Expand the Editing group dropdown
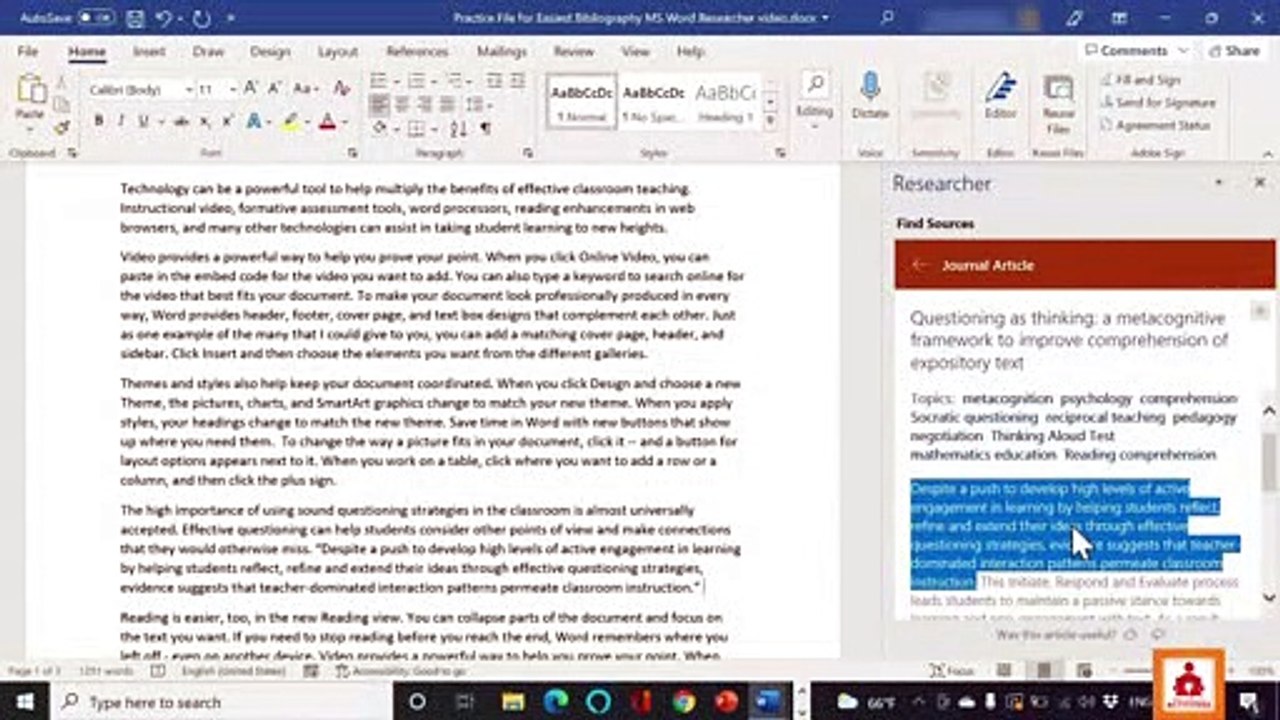This screenshot has width=1280, height=720. [x=814, y=127]
